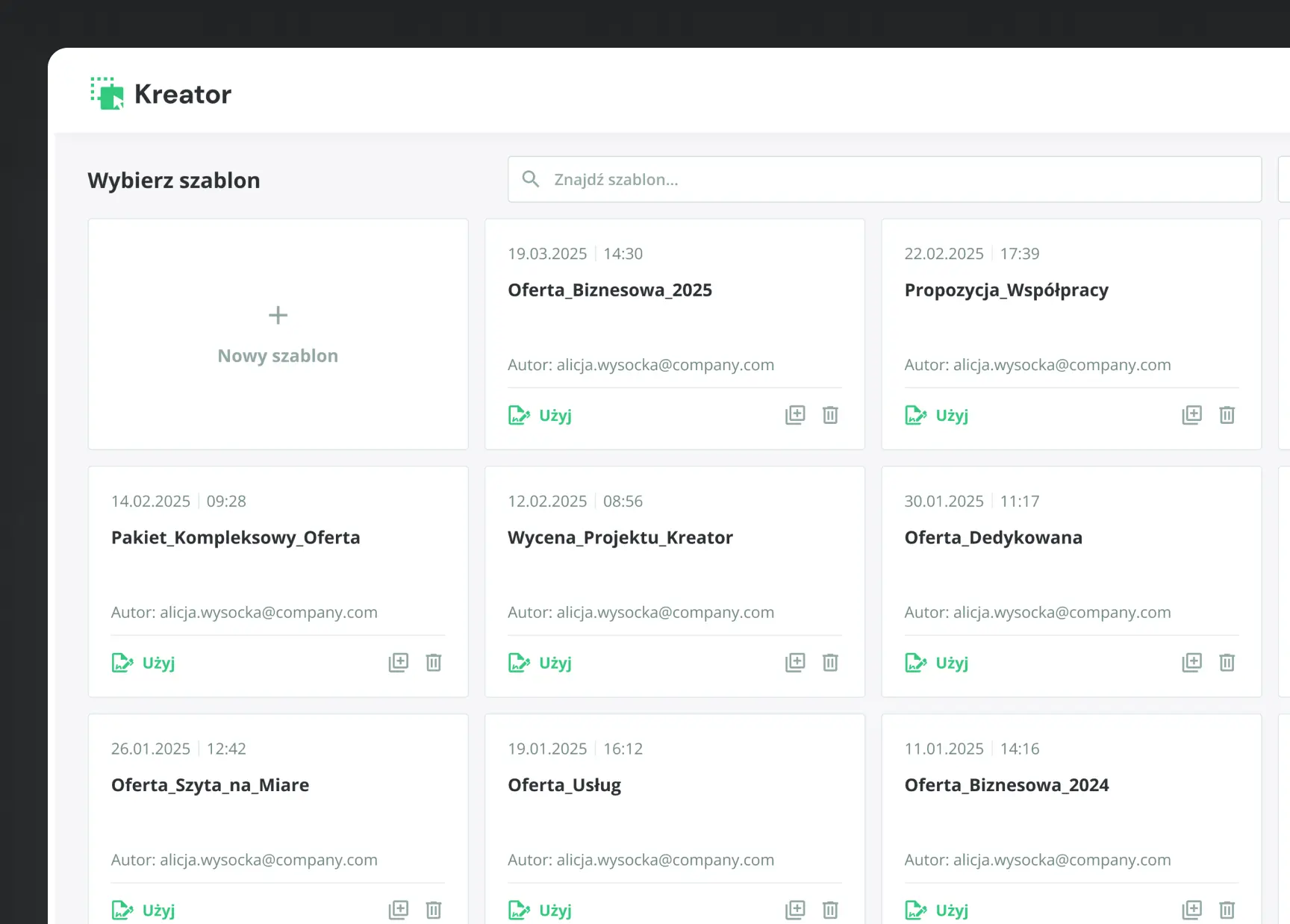Image resolution: width=1290 pixels, height=924 pixels.
Task: Duplicate the Oferta_Biznesowa_2025 template
Action: pyautogui.click(x=795, y=415)
